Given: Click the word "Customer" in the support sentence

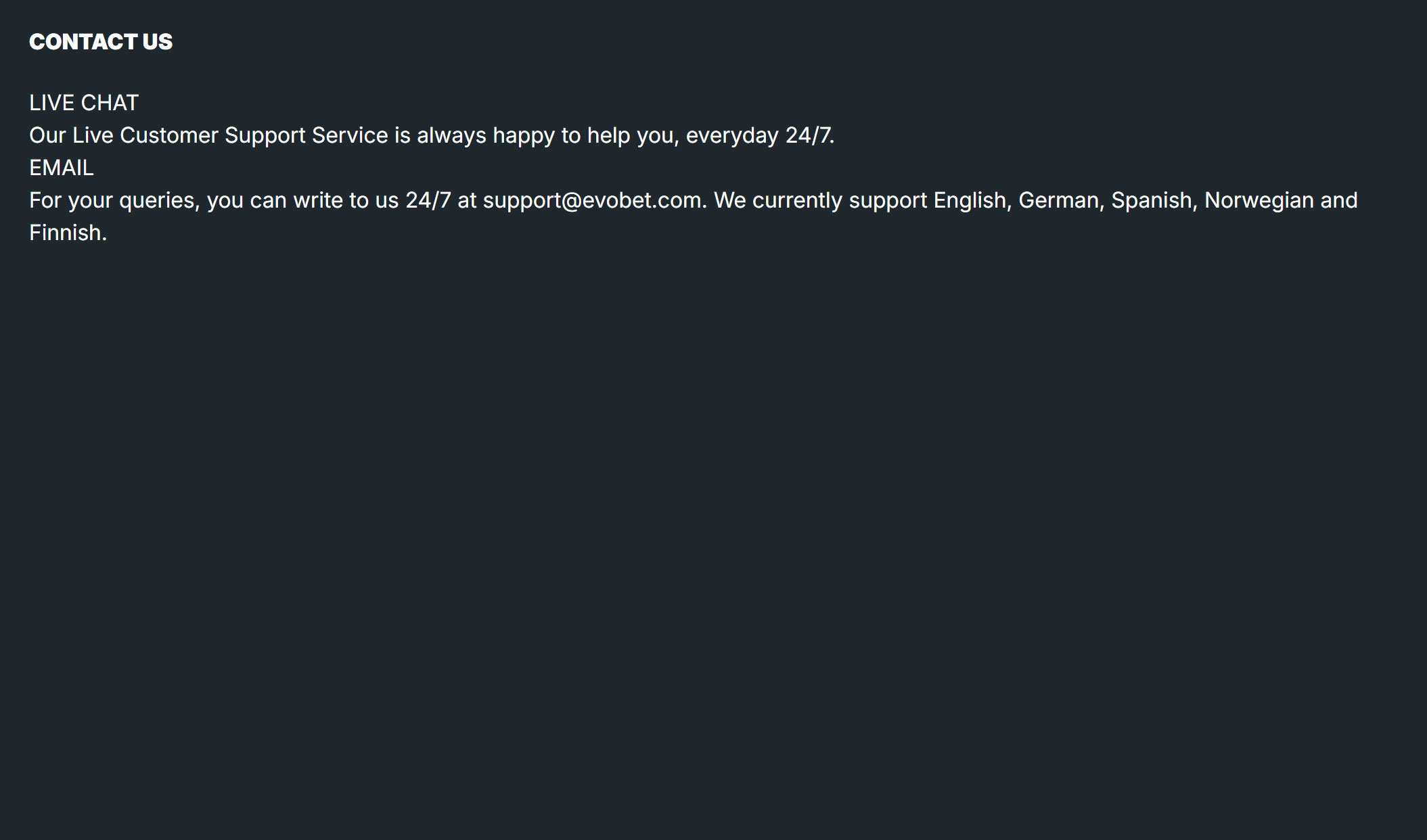Looking at the screenshot, I should [x=168, y=135].
